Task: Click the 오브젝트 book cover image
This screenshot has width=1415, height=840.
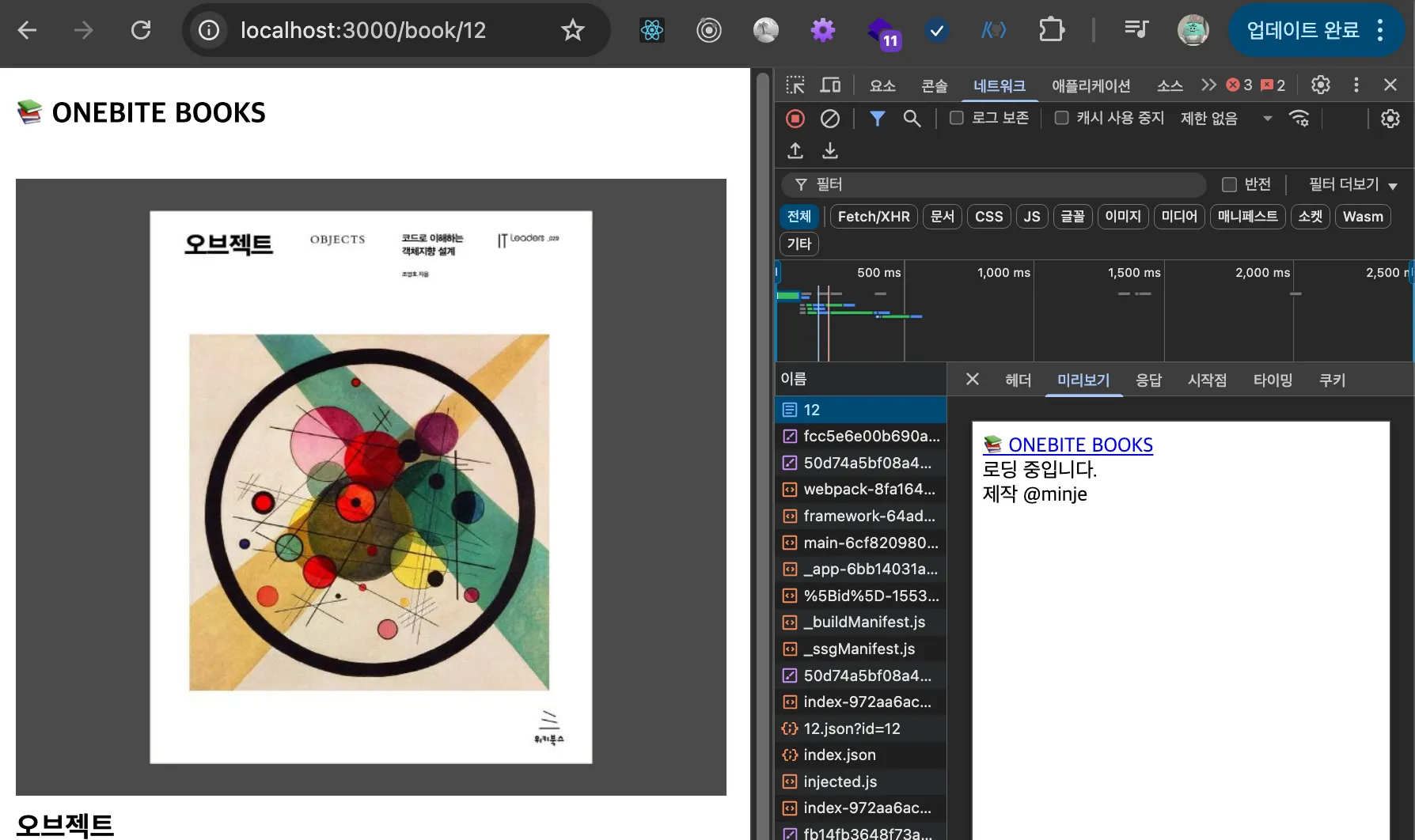Action: [x=371, y=487]
